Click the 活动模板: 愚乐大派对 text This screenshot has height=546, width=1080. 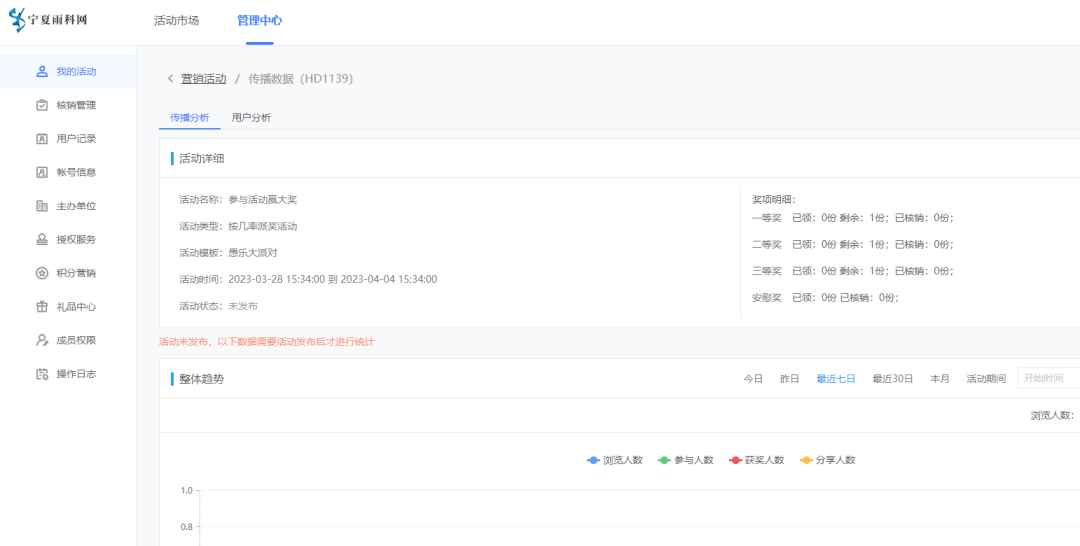tap(228, 253)
